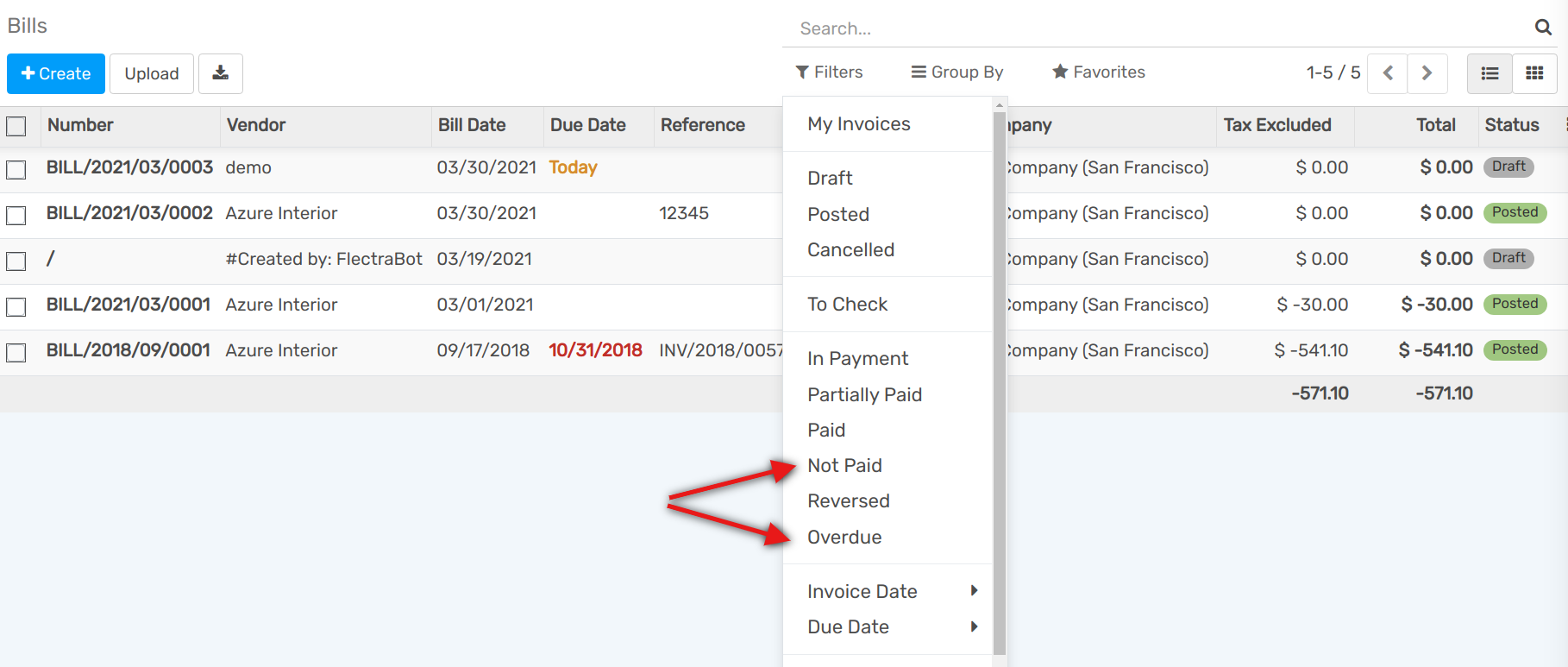Check the box for BILL/2021/03/0003

click(x=16, y=169)
